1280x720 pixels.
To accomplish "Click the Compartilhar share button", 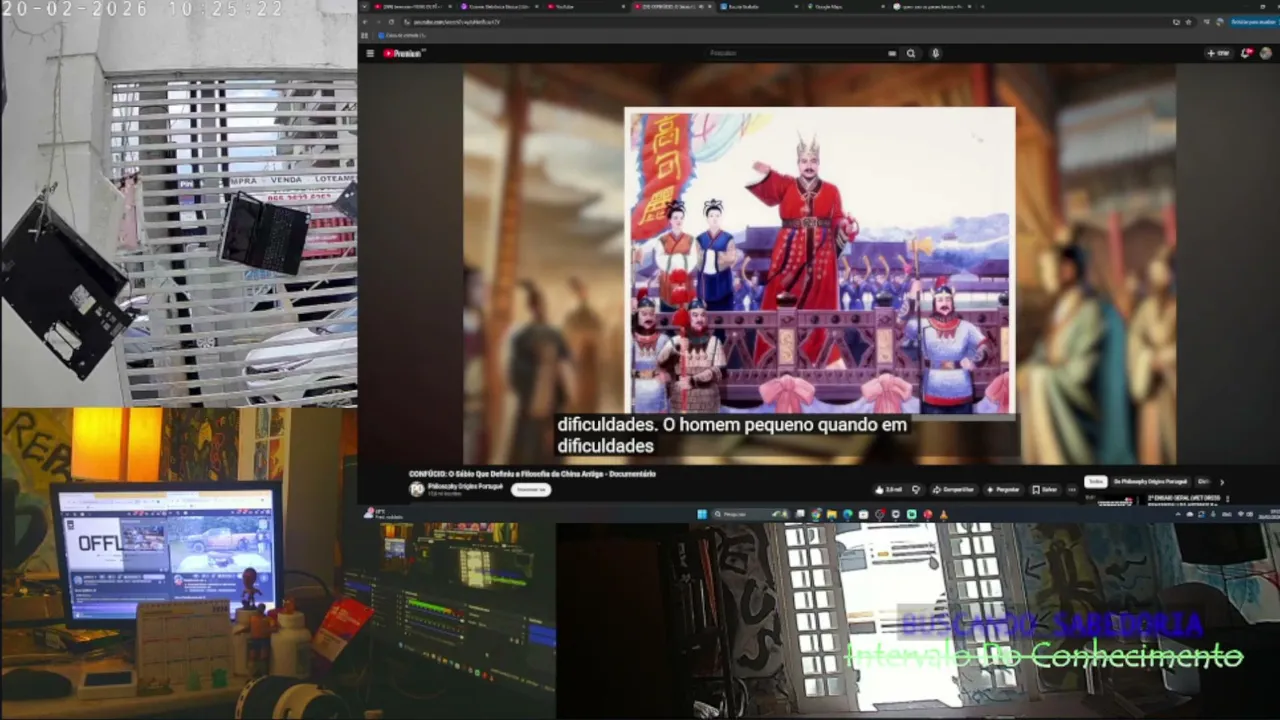I will tap(953, 490).
